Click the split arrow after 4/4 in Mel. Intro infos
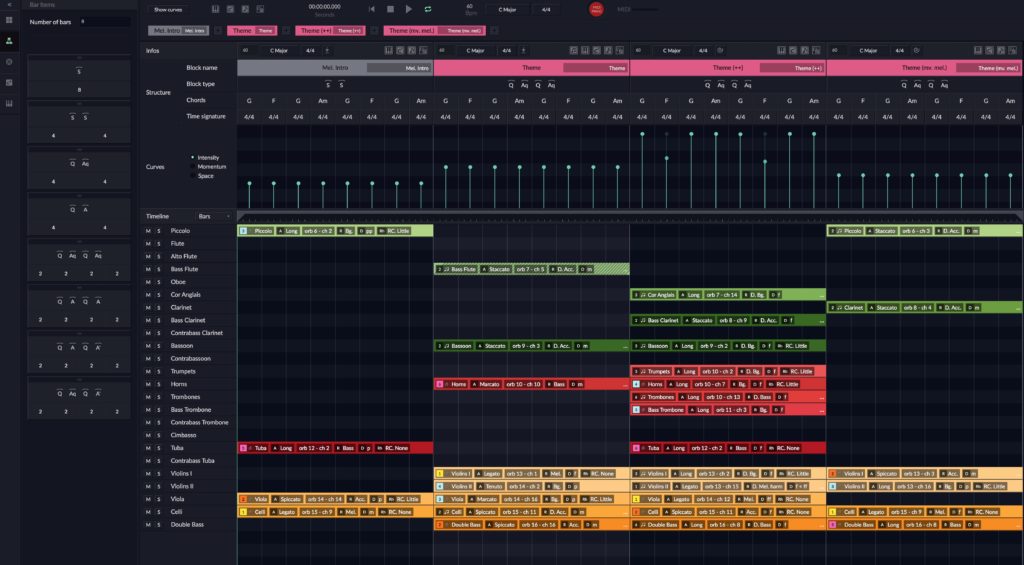 327,50
